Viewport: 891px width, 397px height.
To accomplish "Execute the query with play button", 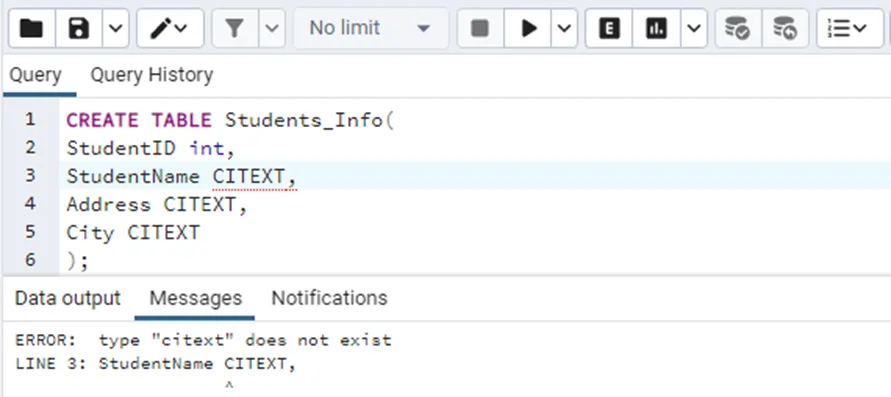I will tap(528, 28).
